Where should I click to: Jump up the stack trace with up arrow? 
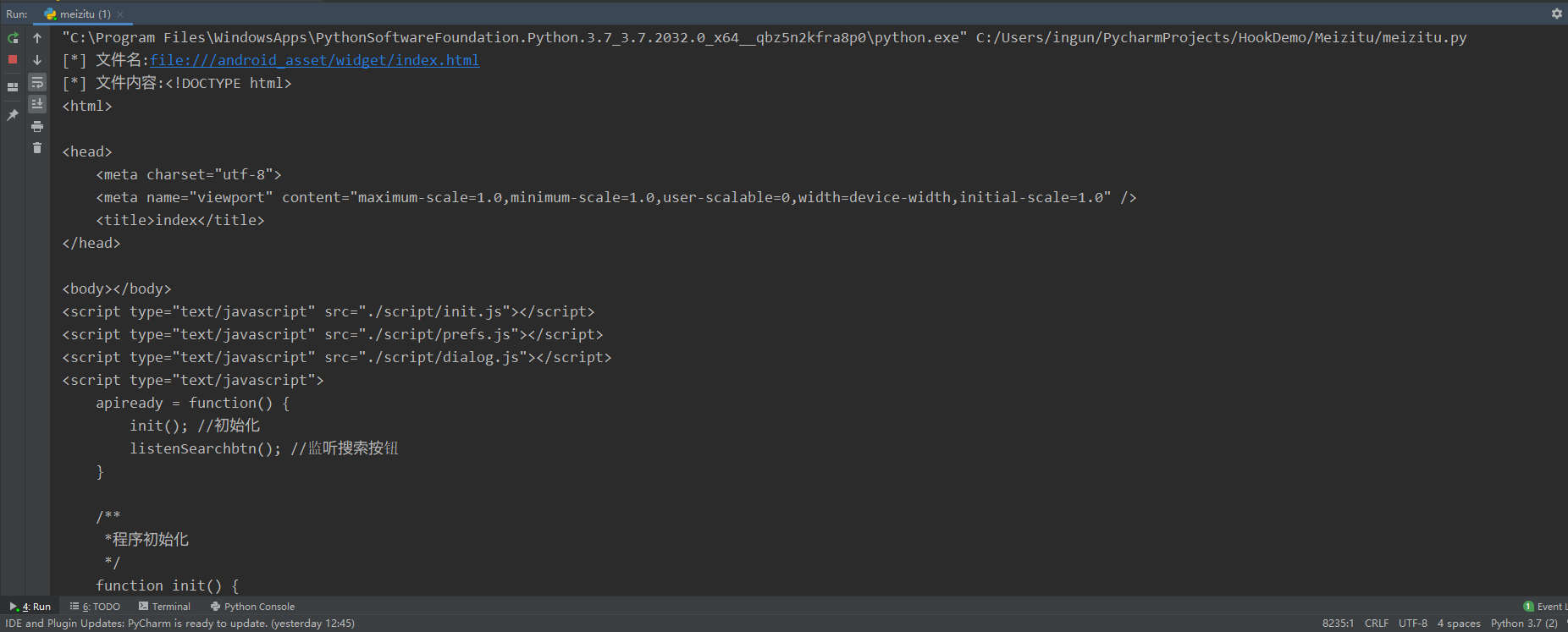tap(37, 38)
